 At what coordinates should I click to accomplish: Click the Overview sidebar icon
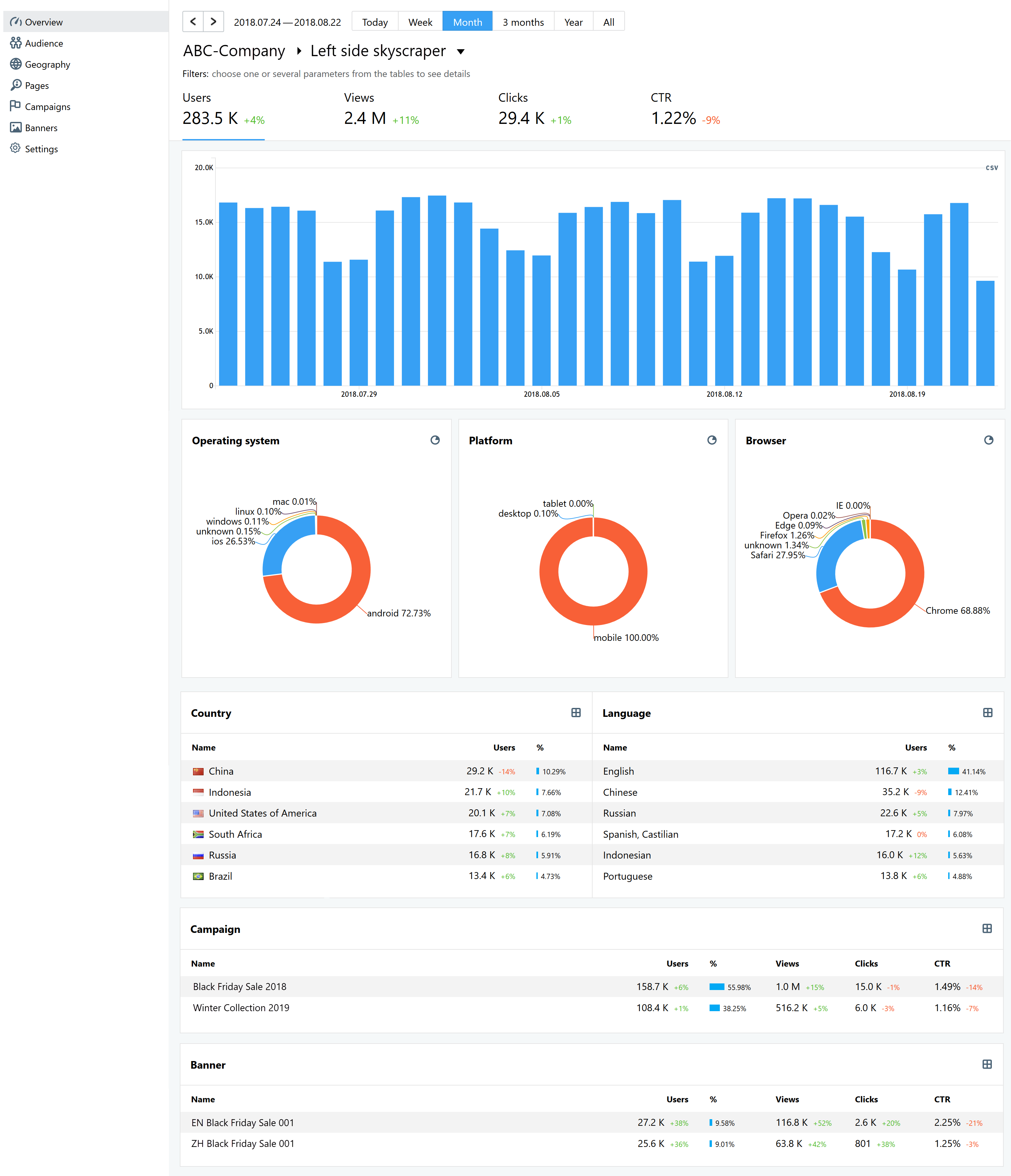point(15,22)
